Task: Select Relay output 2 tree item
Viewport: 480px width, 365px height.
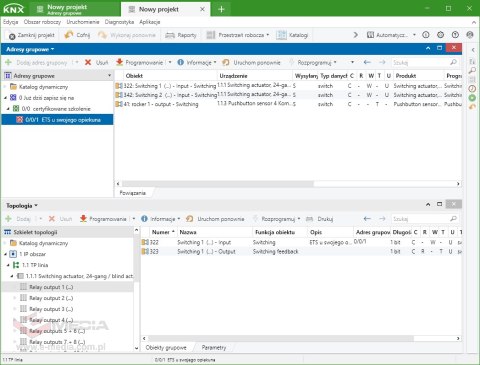Action: [51, 298]
